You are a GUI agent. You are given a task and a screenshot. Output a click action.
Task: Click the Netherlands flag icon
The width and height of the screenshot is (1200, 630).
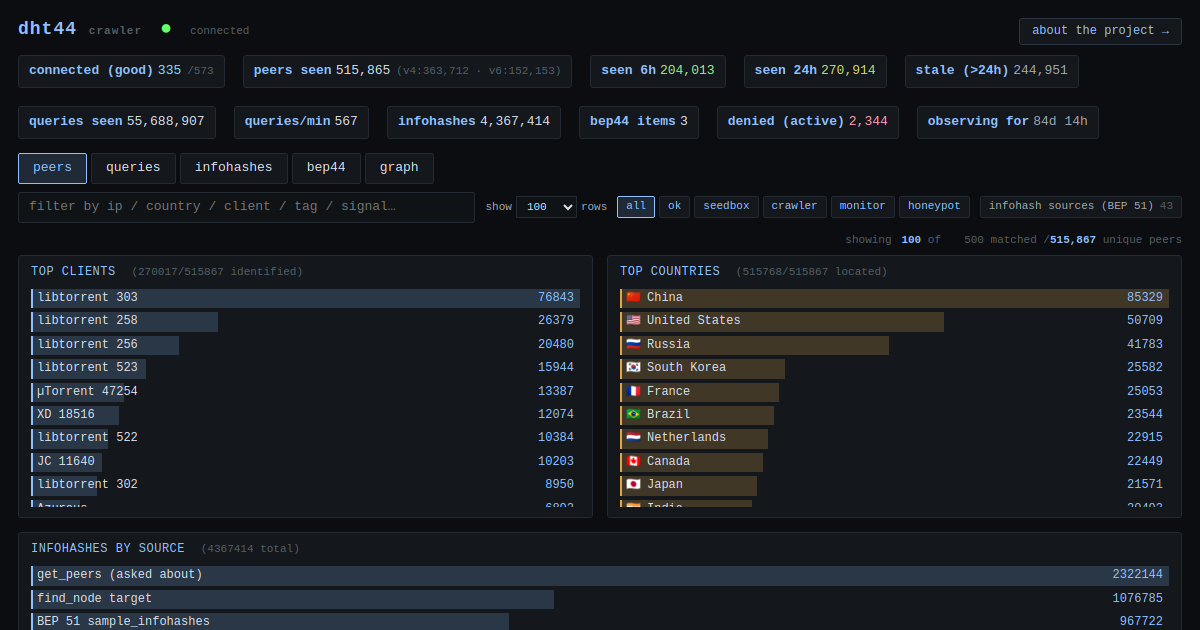pyautogui.click(x=633, y=437)
